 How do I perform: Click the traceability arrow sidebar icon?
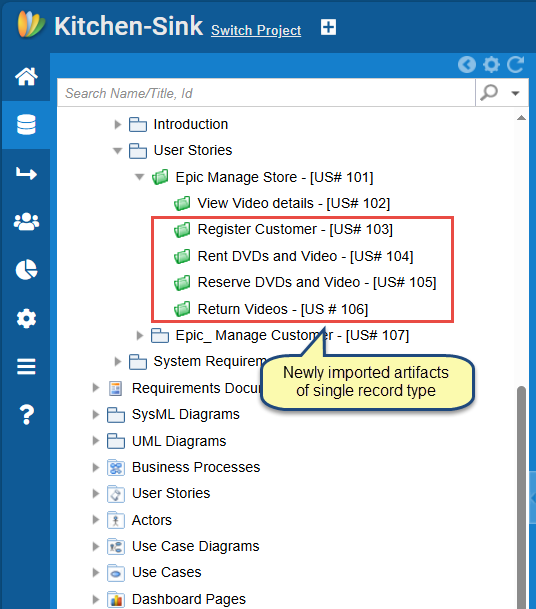click(x=26, y=173)
